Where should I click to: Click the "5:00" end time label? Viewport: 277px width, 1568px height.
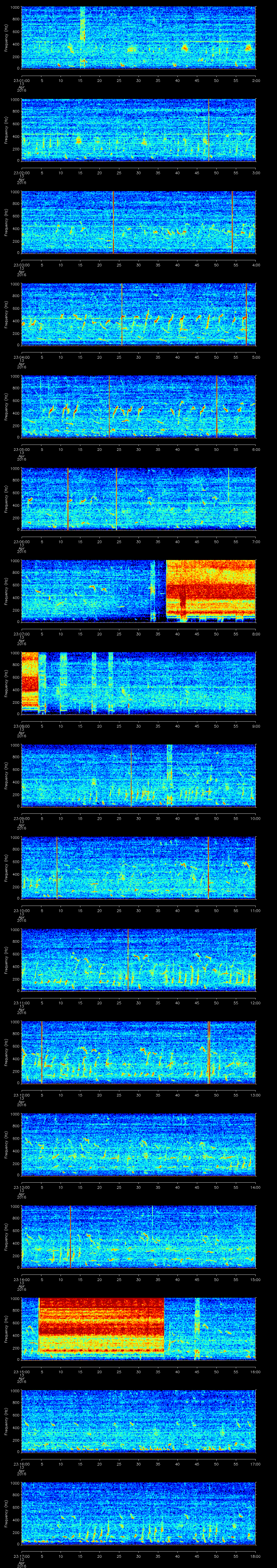click(256, 357)
